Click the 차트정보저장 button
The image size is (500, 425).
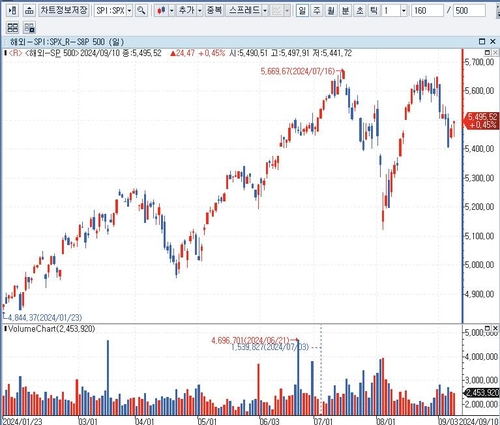tap(64, 11)
